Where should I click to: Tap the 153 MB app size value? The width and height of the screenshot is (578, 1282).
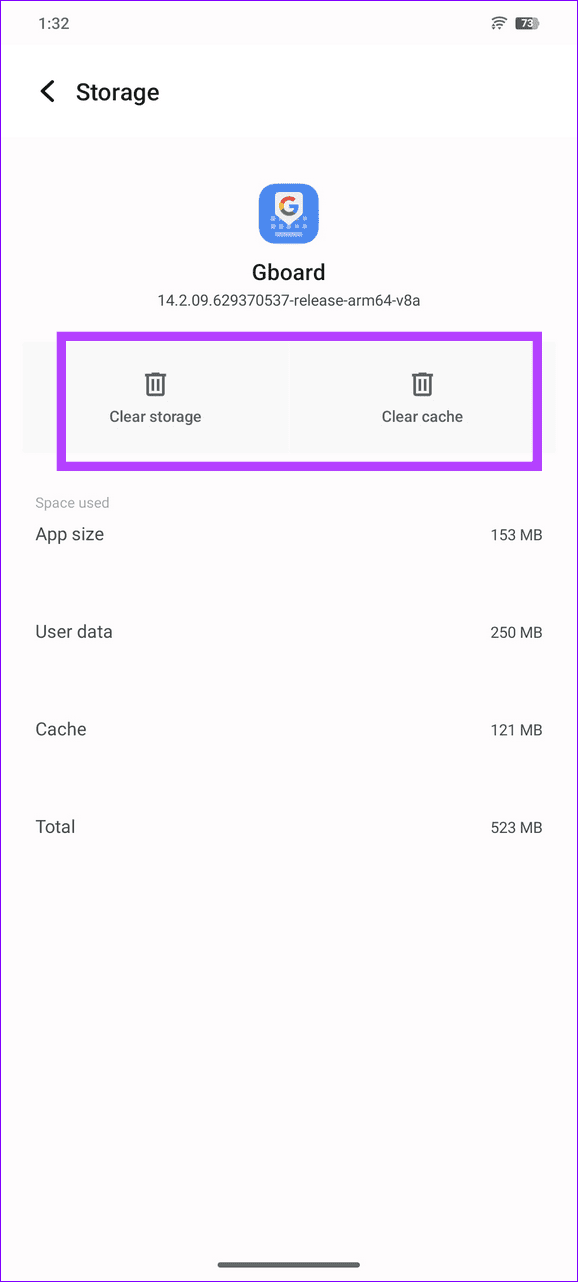(x=517, y=535)
